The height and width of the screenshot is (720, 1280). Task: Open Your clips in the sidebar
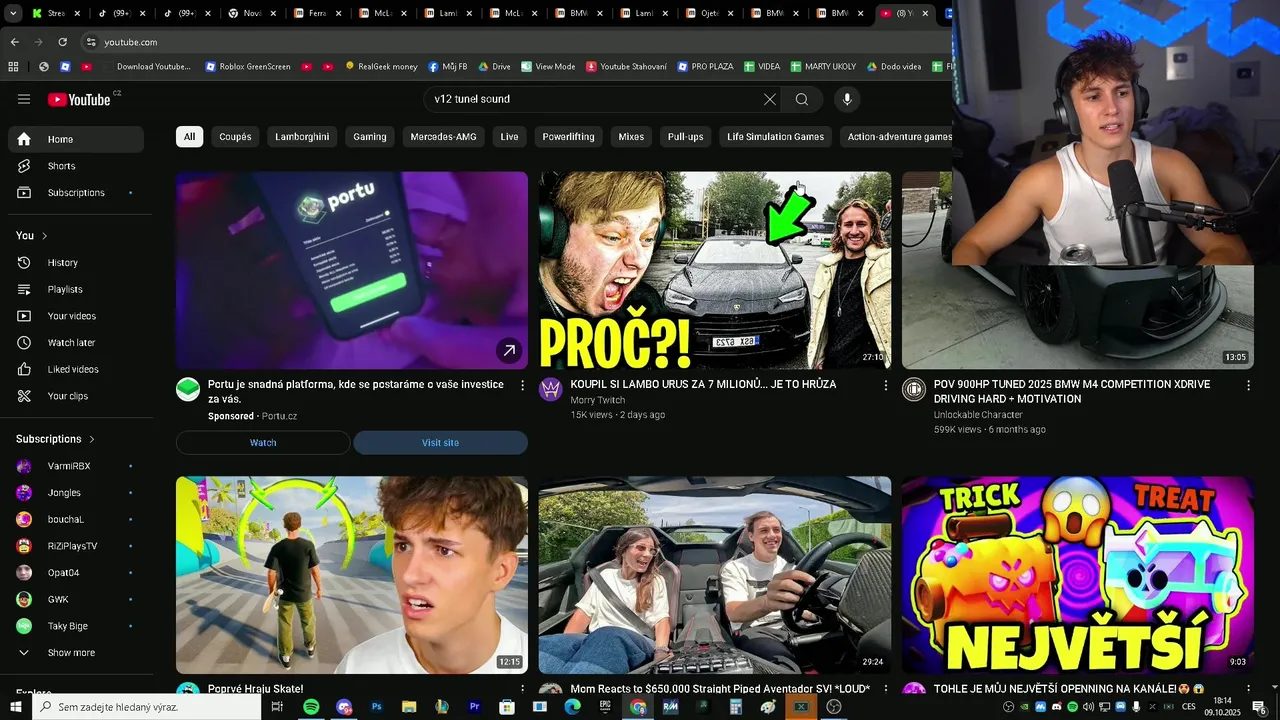click(76, 396)
